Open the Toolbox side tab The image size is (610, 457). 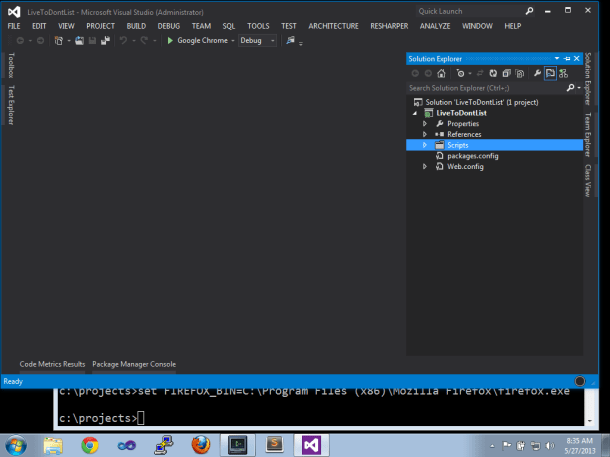coord(11,65)
